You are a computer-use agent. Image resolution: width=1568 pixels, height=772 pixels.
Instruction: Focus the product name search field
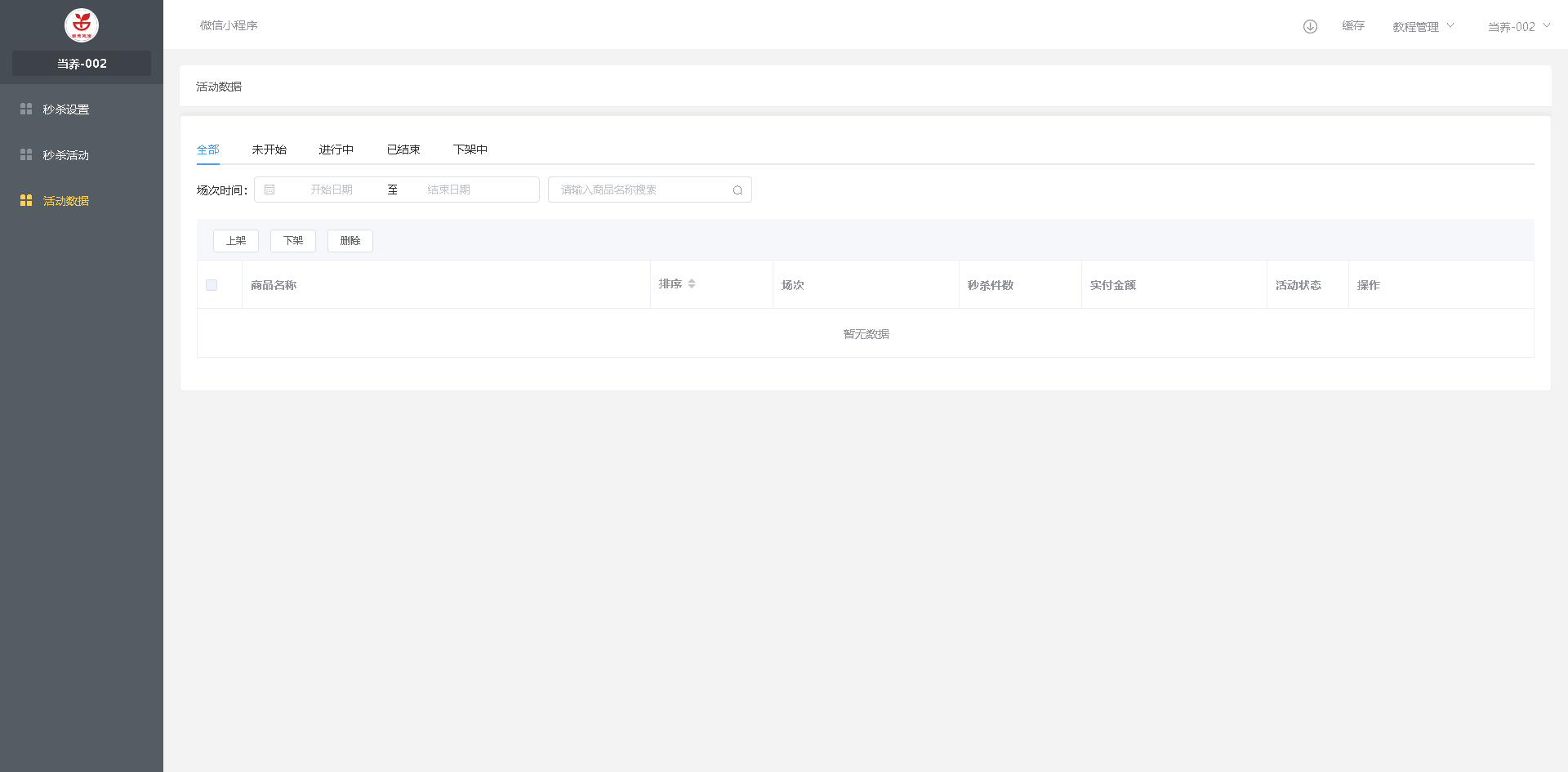pyautogui.click(x=641, y=190)
